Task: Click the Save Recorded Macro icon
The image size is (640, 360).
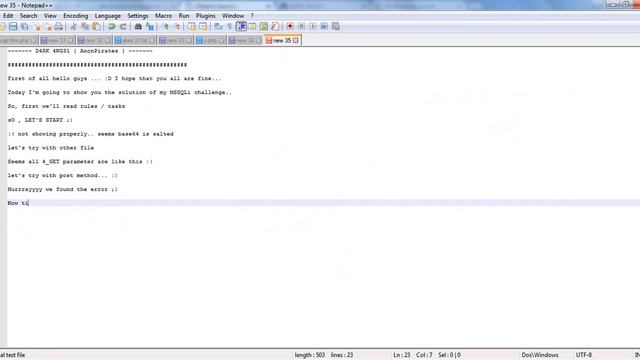Action: pos(336,27)
